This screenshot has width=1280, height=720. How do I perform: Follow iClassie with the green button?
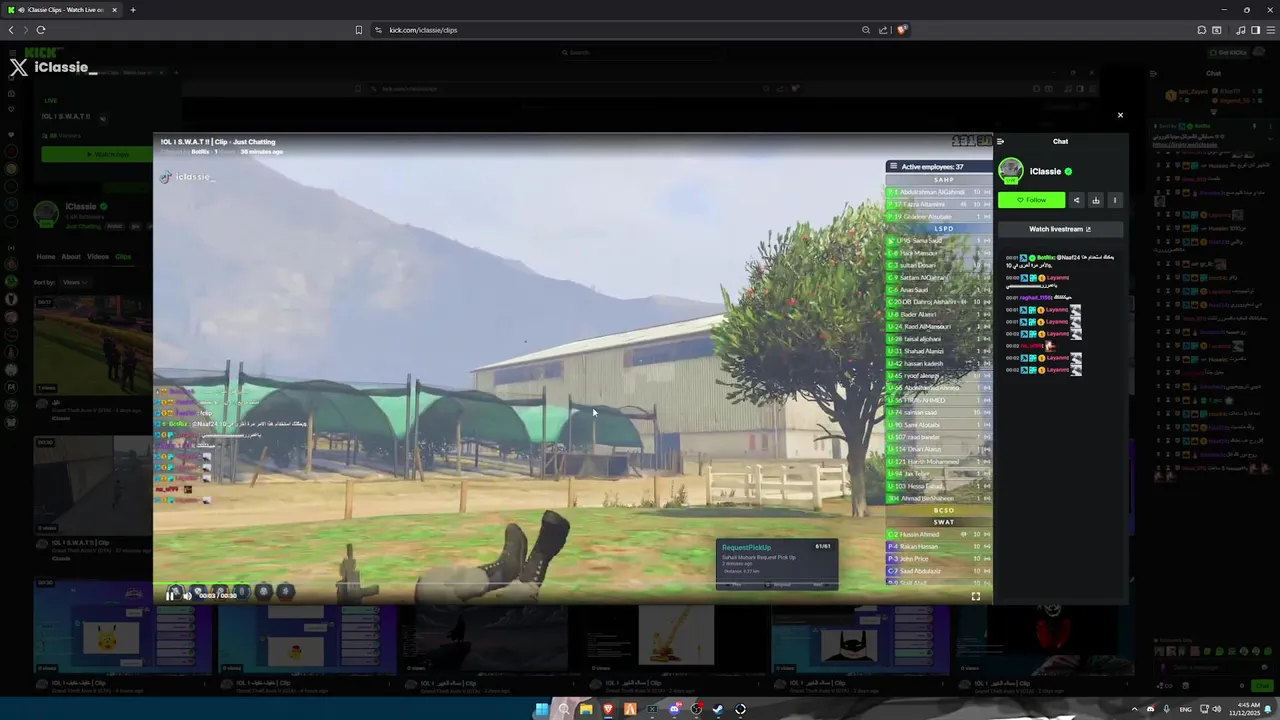point(1031,200)
